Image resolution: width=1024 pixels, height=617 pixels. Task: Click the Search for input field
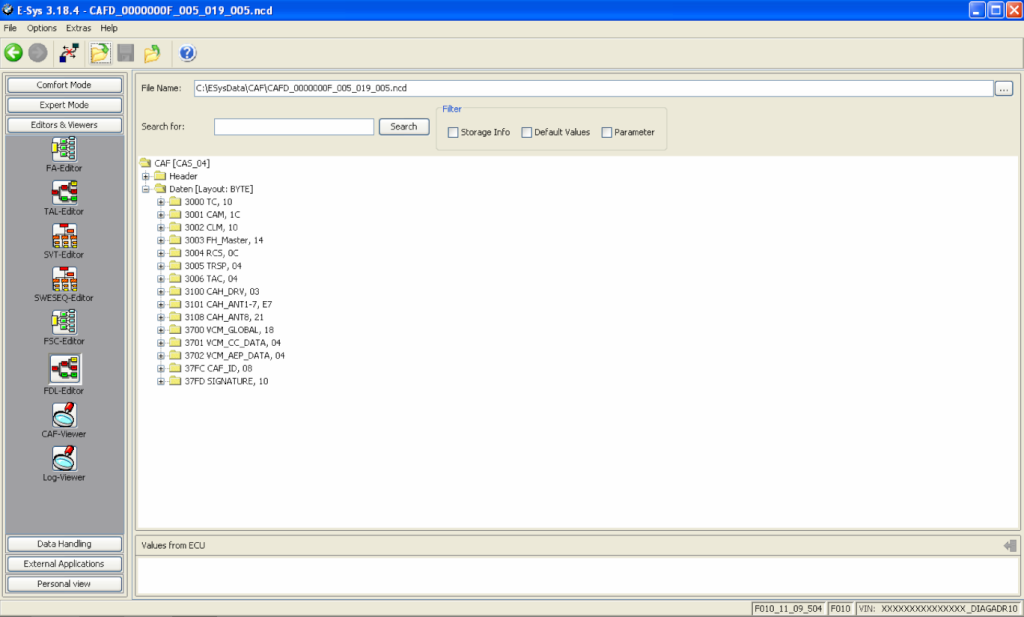click(294, 127)
